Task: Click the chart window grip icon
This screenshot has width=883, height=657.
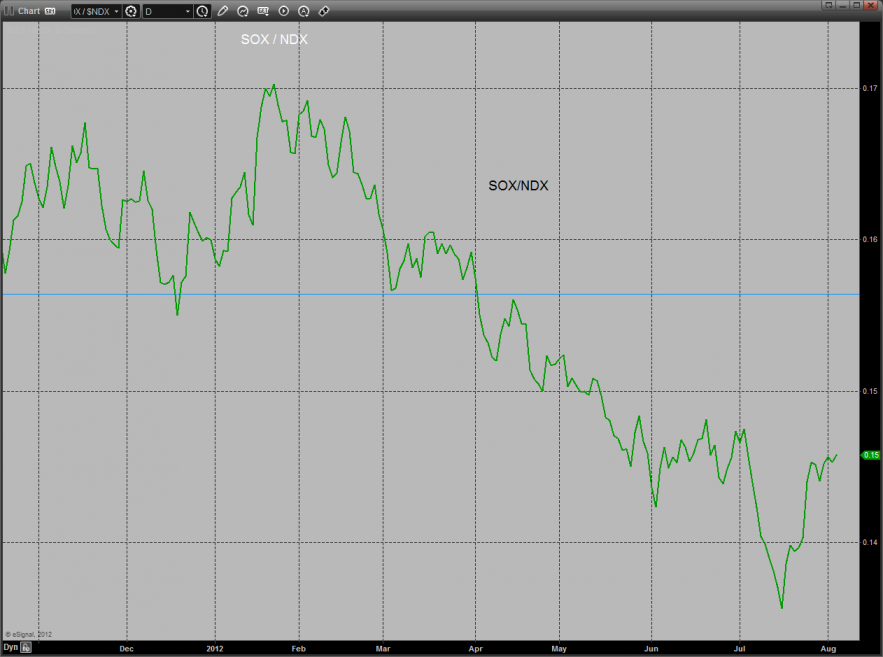Action: (x=9, y=11)
